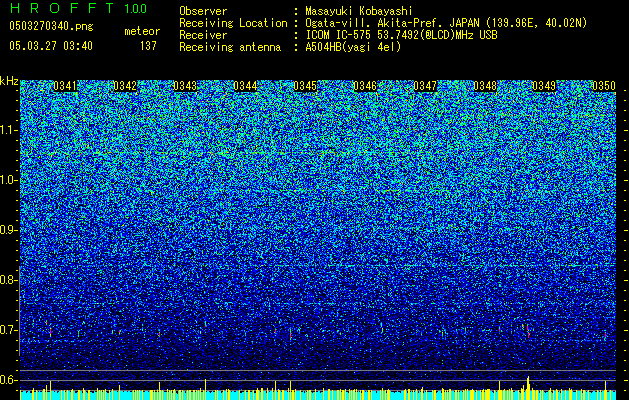Screen dimensions: 629x400
Task: Click the meteor label
Action: (x=142, y=31)
